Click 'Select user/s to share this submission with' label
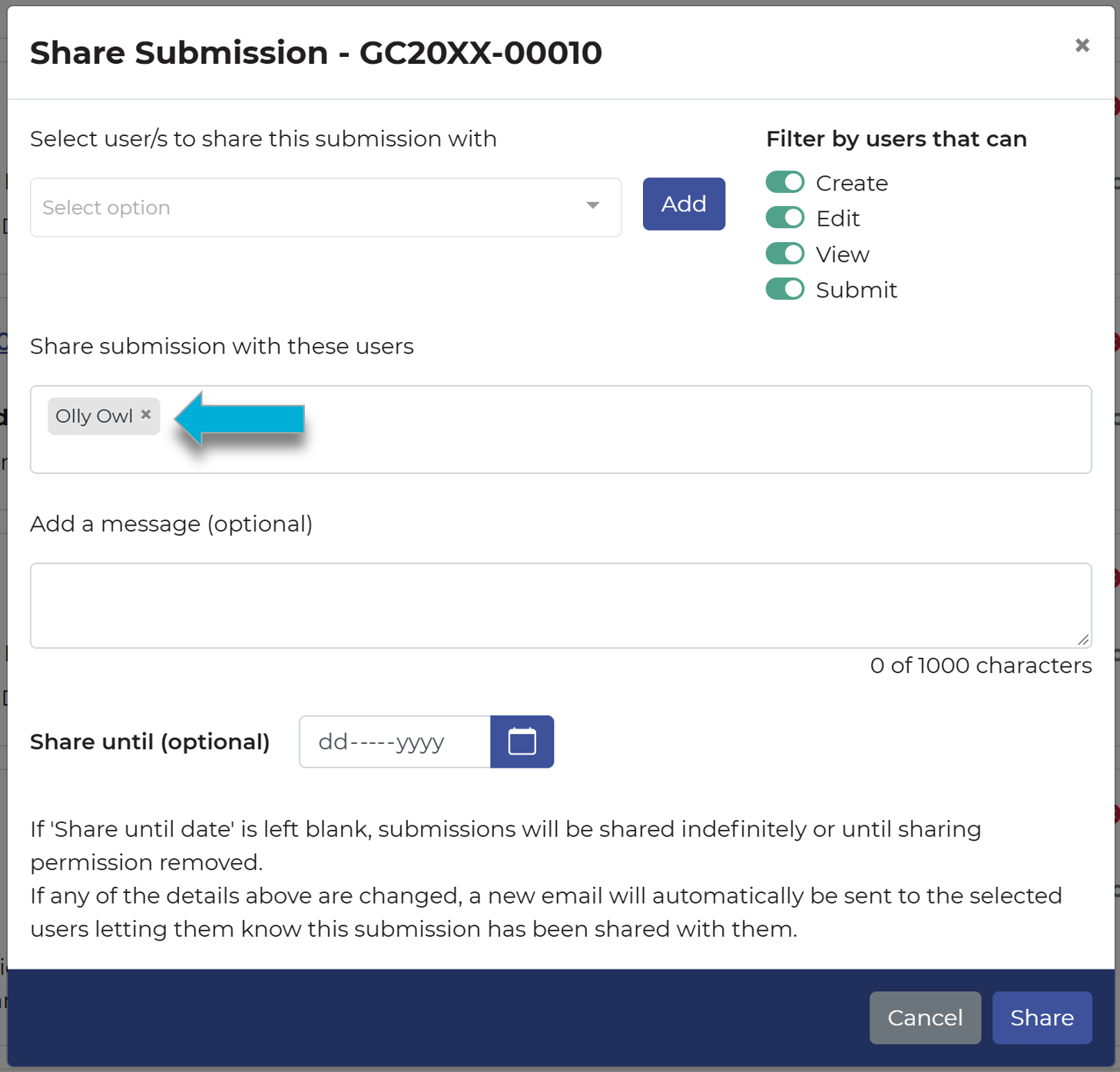This screenshot has width=1120, height=1072. pyautogui.click(x=263, y=139)
